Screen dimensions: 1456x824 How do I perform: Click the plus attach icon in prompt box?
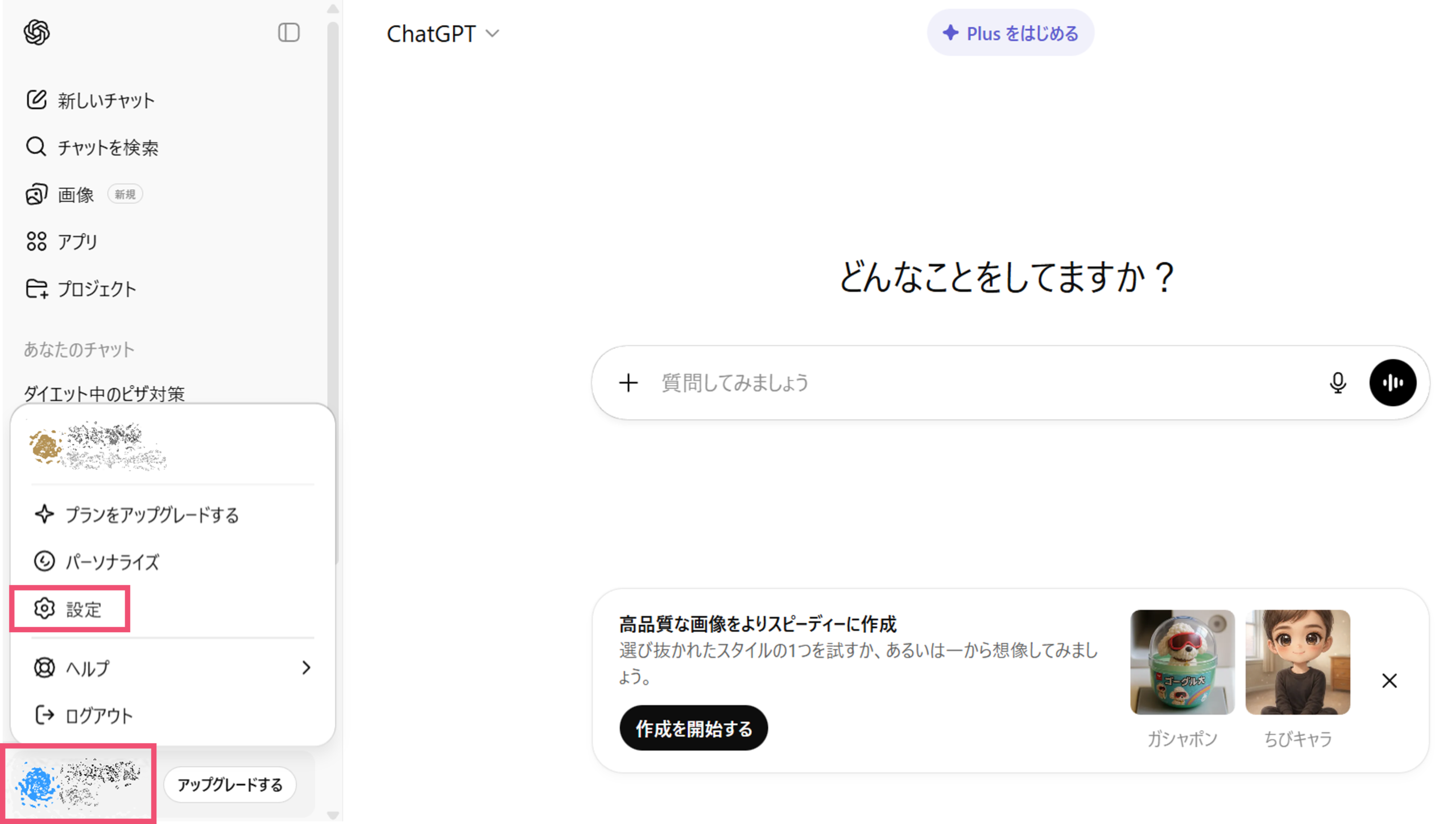coord(628,383)
